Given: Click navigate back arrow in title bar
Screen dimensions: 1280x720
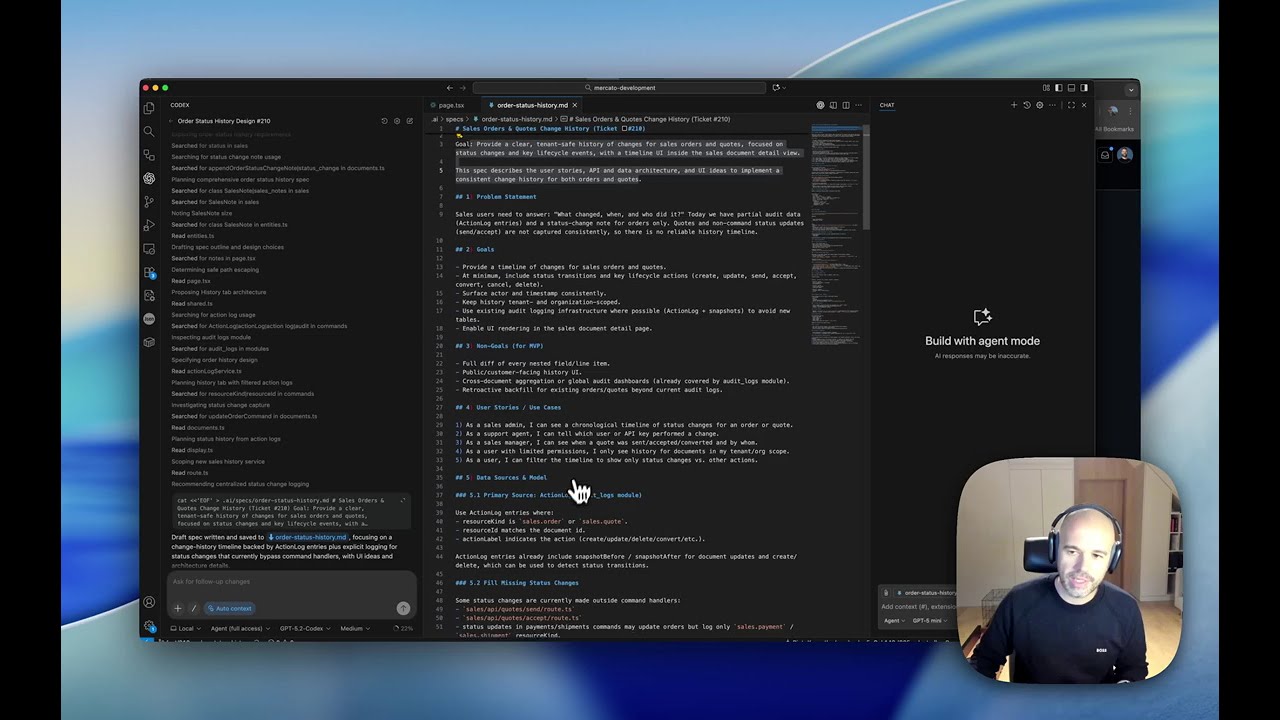Looking at the screenshot, I should pos(450,88).
